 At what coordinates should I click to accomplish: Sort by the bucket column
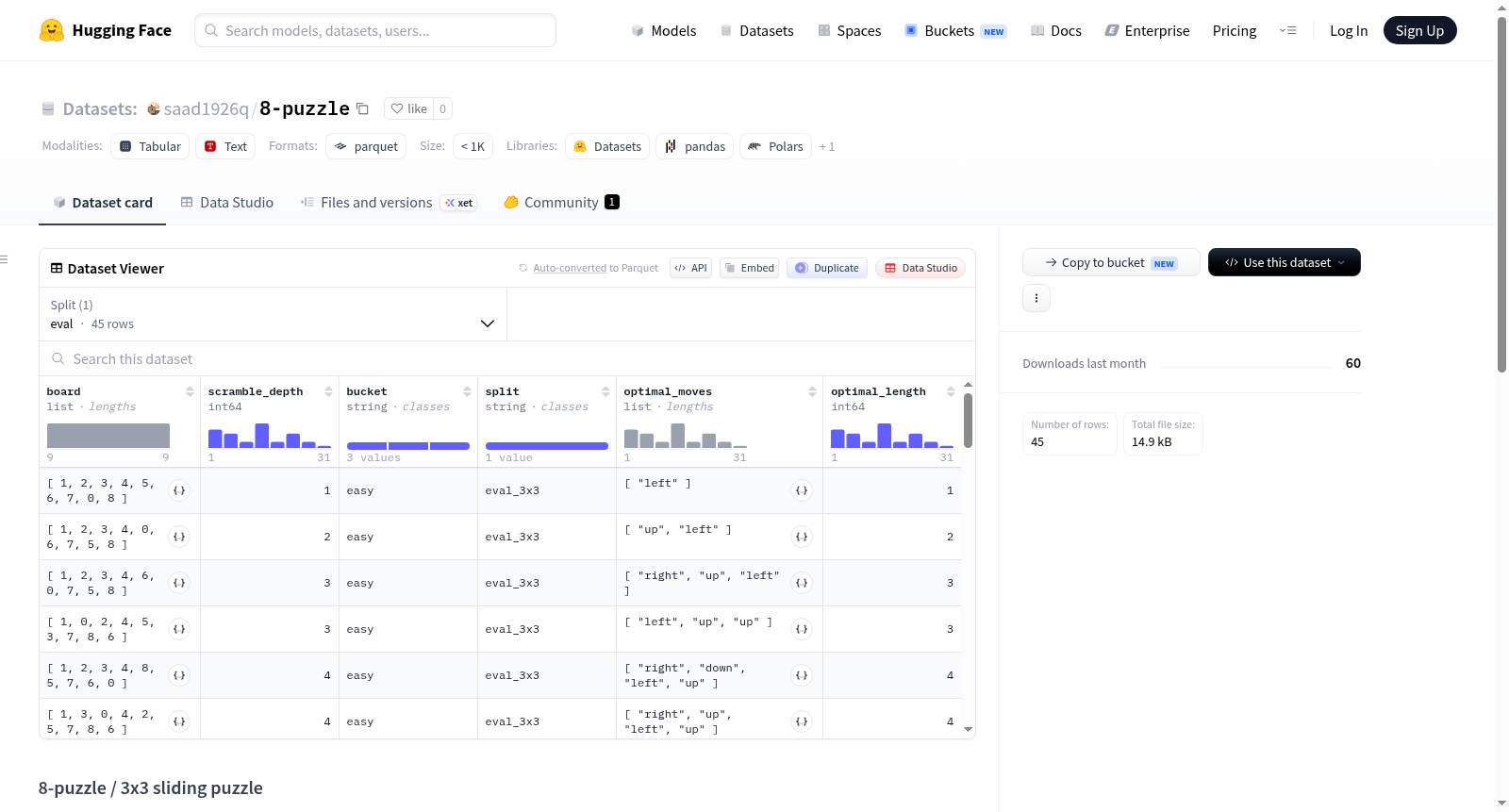467,391
